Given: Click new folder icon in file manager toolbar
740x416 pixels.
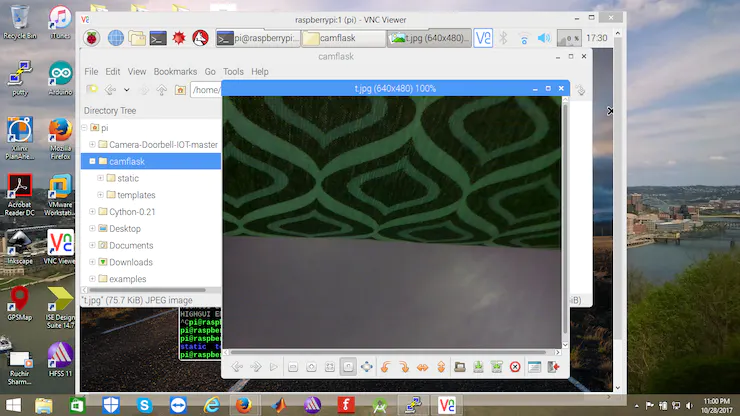Looking at the screenshot, I should pyautogui.click(x=92, y=89).
